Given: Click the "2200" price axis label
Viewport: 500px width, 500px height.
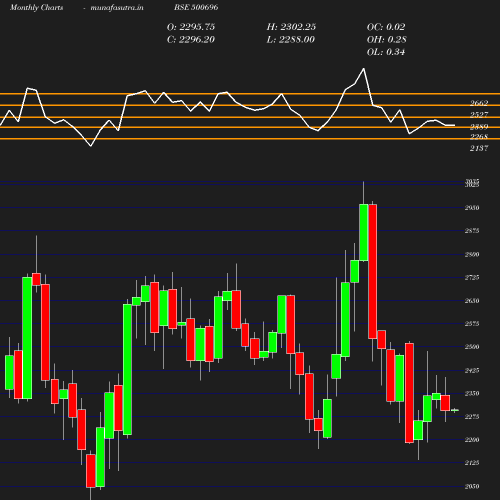Looking at the screenshot, I should (x=472, y=440).
